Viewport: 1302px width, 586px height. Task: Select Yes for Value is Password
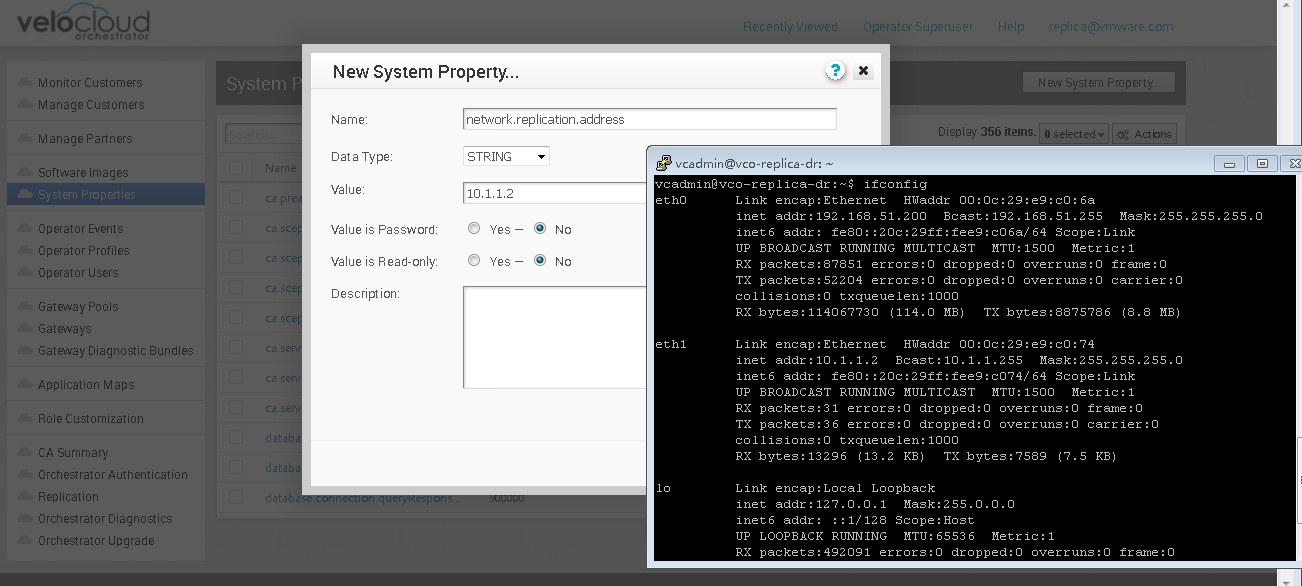474,229
